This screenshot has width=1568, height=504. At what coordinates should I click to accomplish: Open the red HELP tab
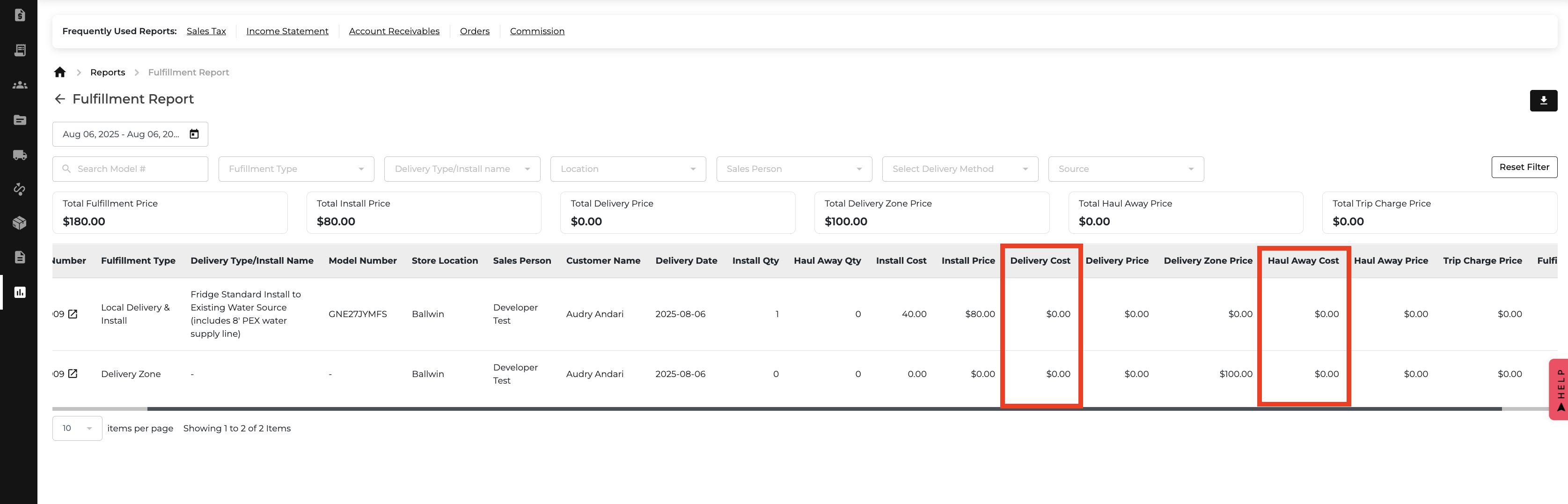click(x=1558, y=389)
